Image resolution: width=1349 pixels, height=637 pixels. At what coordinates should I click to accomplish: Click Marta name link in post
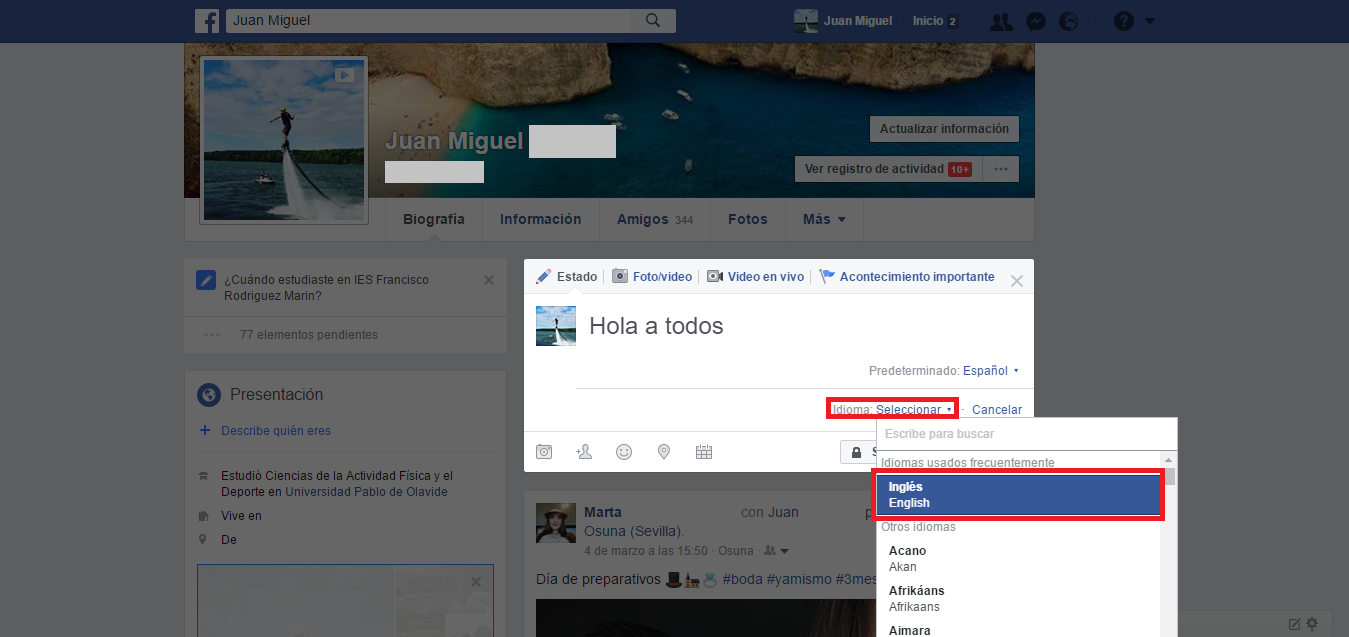coord(603,512)
